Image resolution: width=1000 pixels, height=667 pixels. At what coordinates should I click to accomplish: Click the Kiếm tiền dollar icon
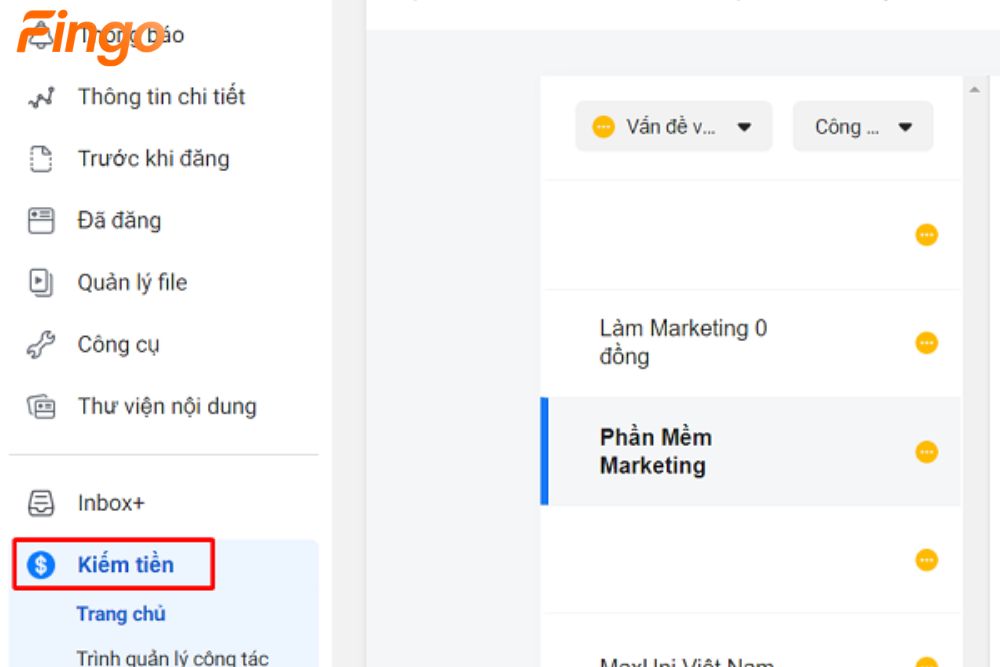point(41,565)
